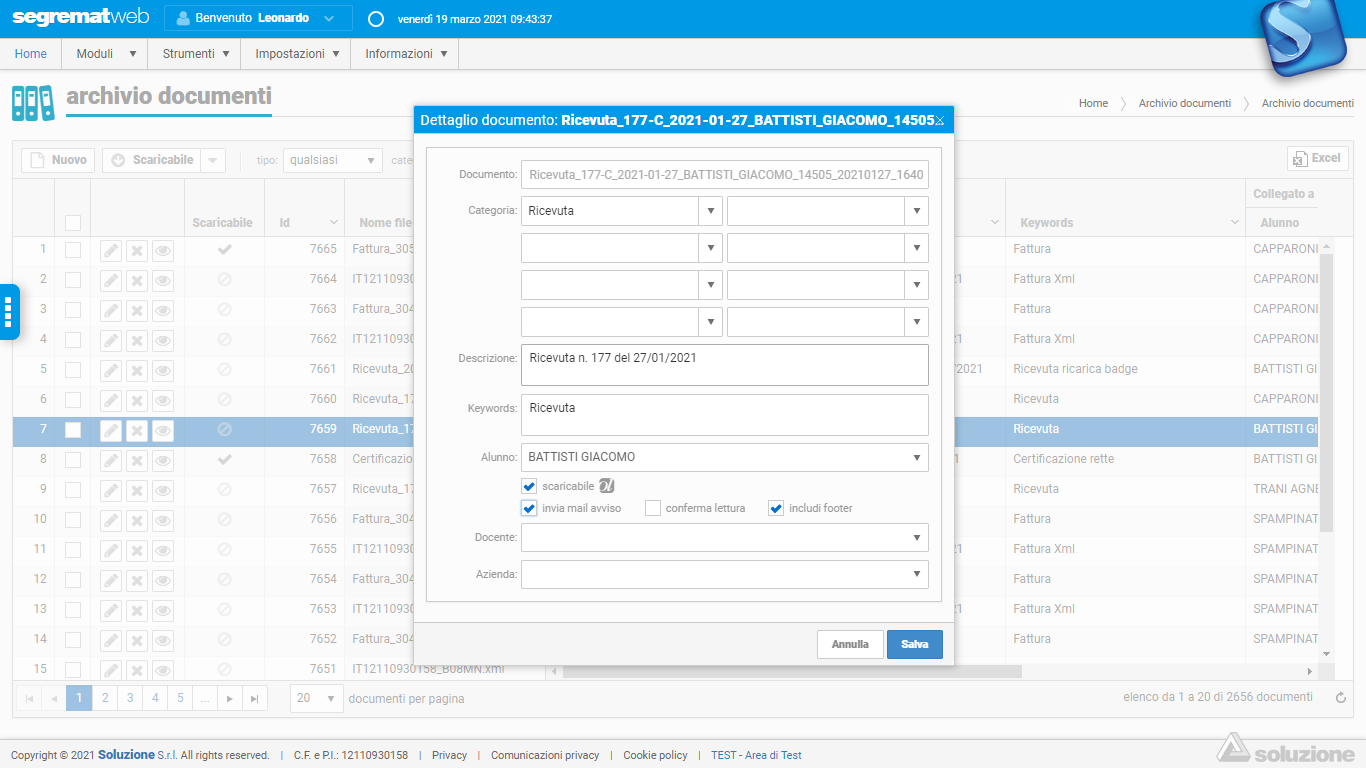This screenshot has height=768, width=1366.
Task: Check the row 10 selection checkbox
Action: 73,519
